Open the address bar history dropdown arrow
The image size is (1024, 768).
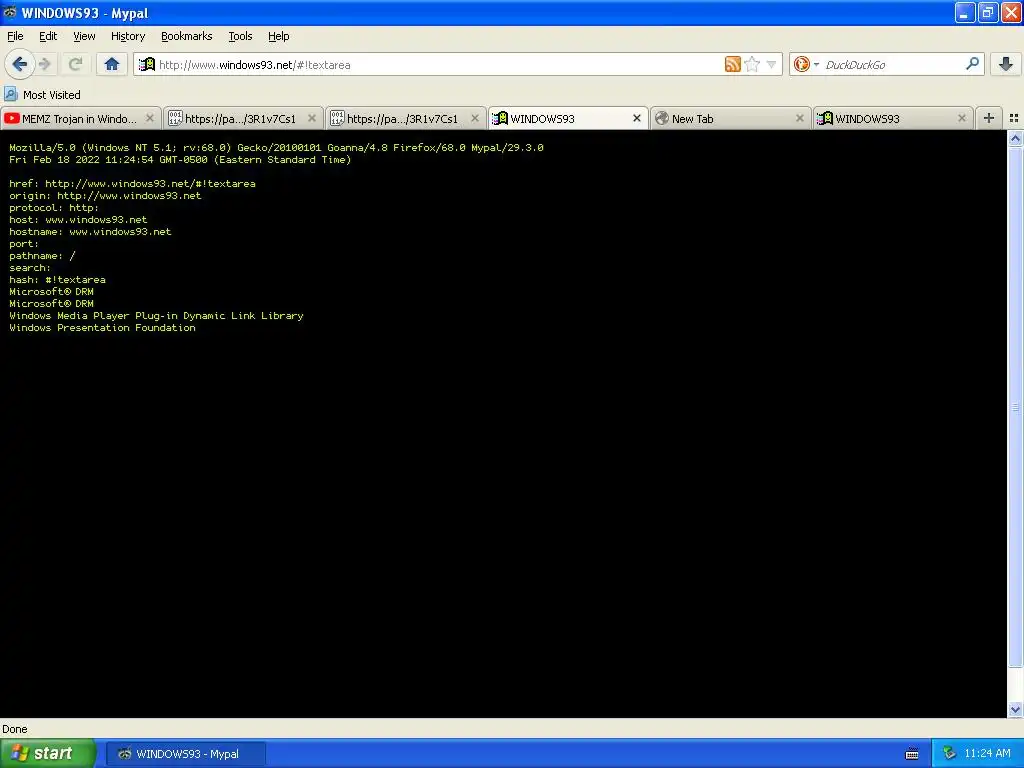tap(771, 65)
